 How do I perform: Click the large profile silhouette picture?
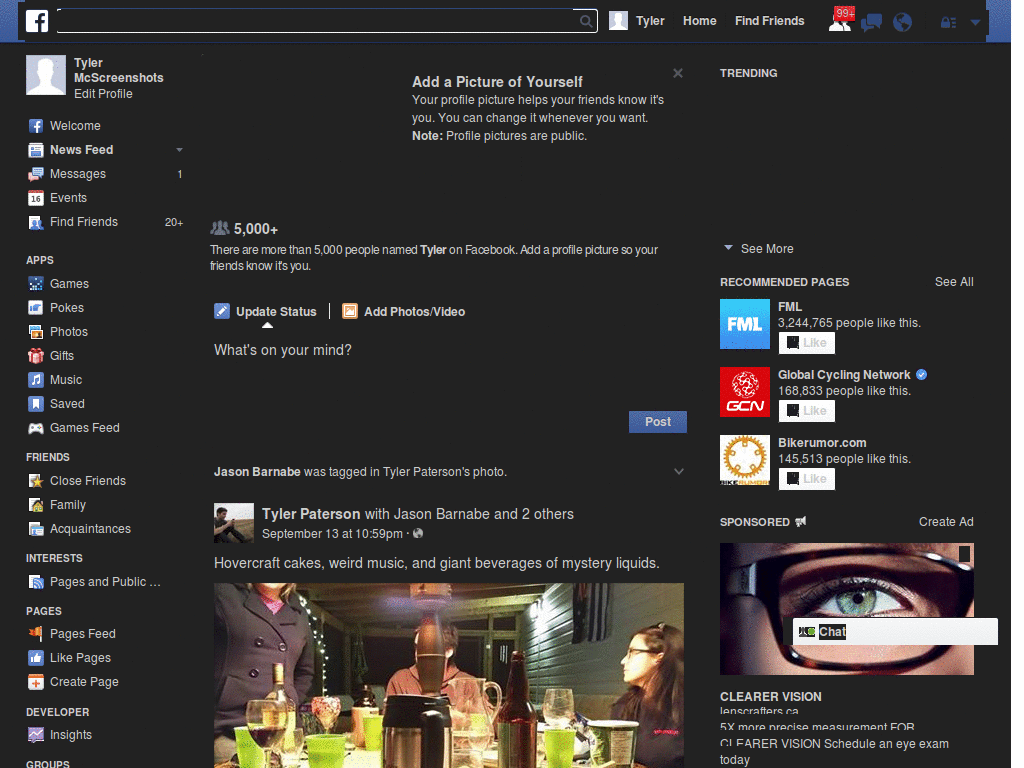click(x=46, y=75)
